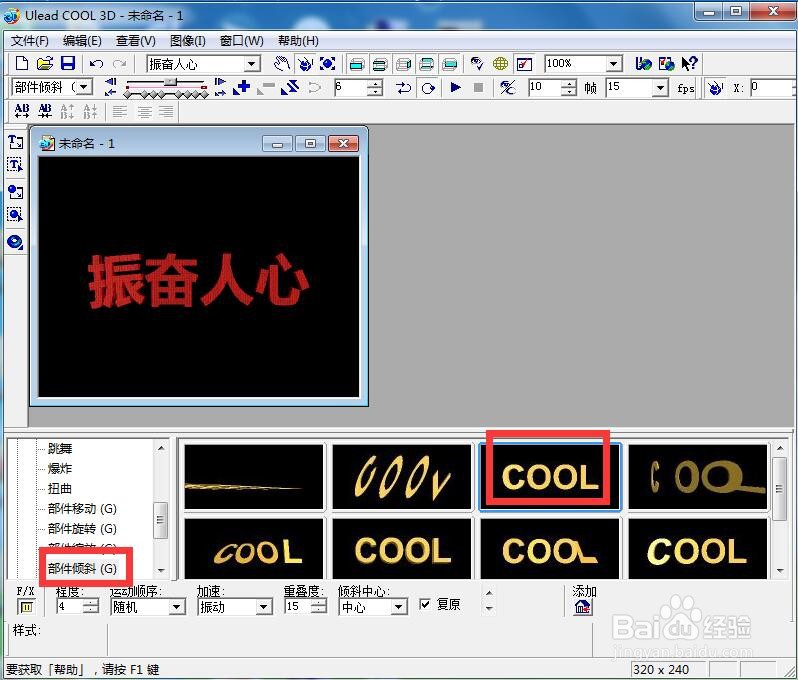Select 爆炸 in the effects tree
This screenshot has height=680, width=798.
click(x=60, y=468)
